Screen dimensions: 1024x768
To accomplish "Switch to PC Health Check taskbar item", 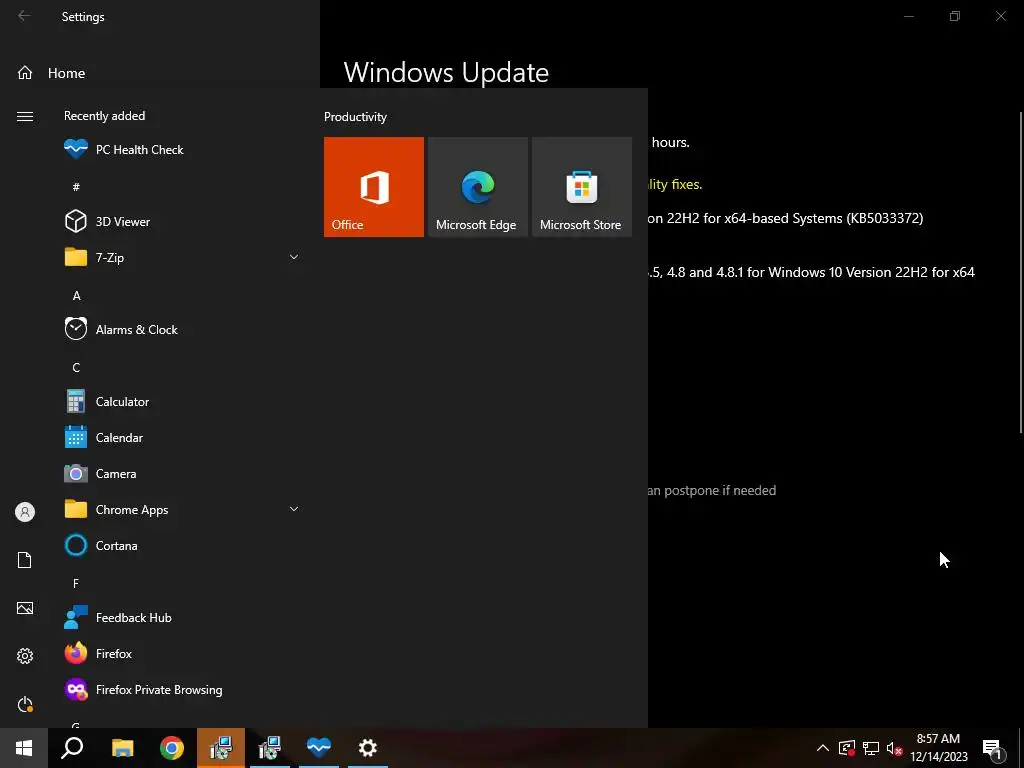I will point(319,748).
